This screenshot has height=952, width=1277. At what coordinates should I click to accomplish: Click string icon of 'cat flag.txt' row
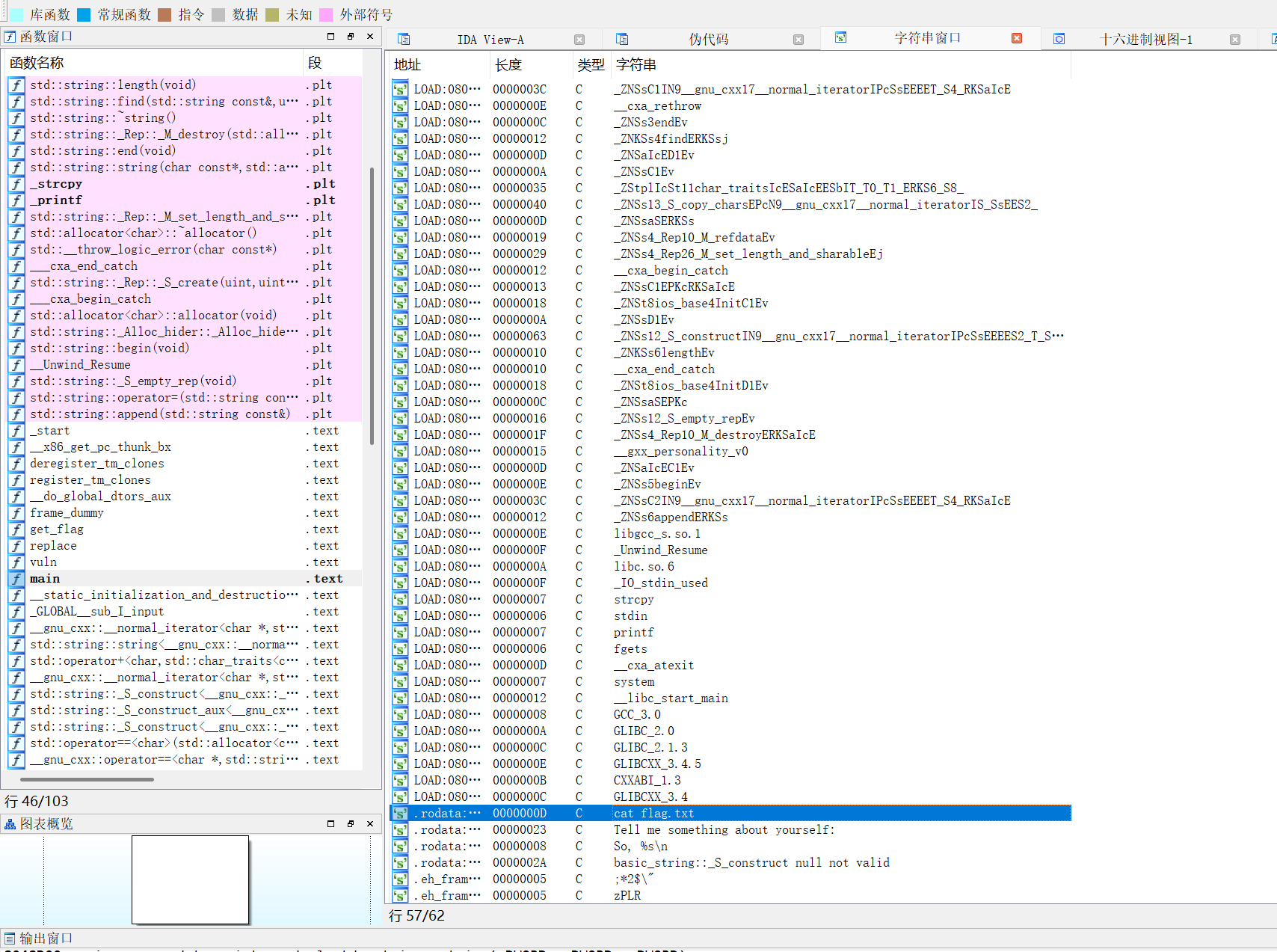coord(400,814)
